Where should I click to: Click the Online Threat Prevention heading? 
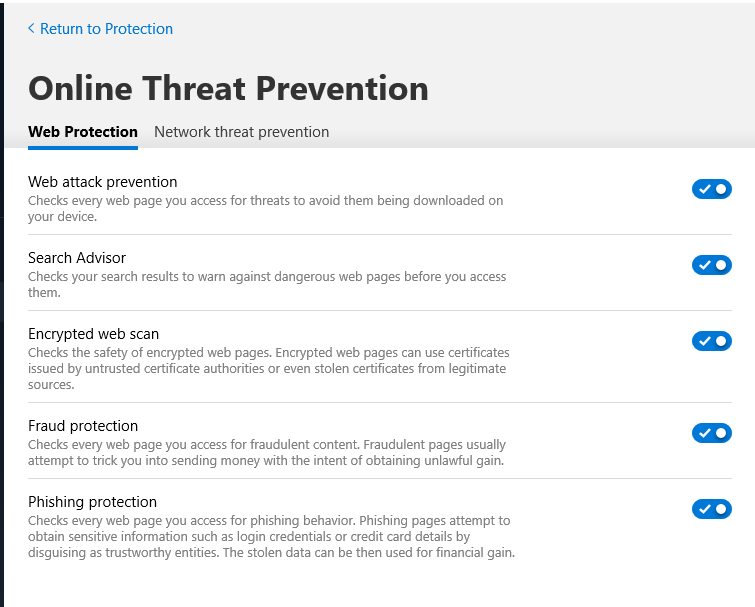coord(228,88)
